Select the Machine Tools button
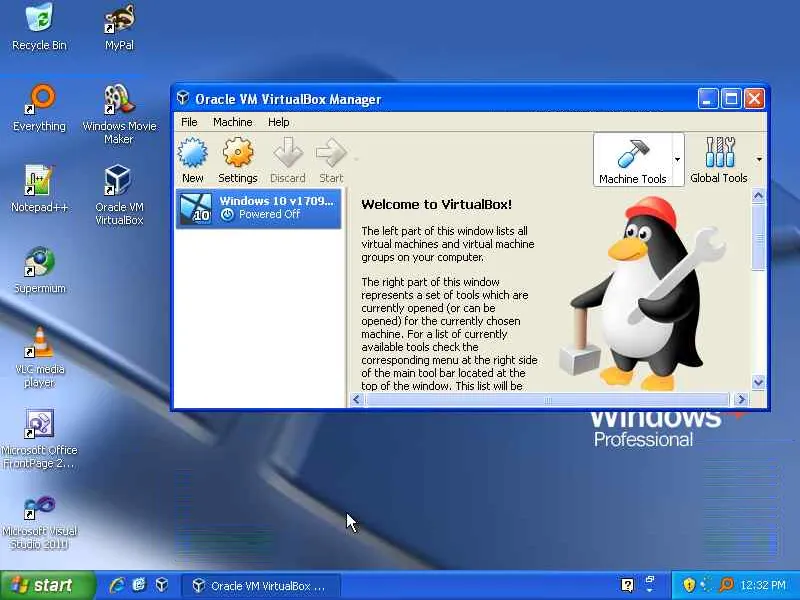This screenshot has height=600, width=800. pos(633,160)
